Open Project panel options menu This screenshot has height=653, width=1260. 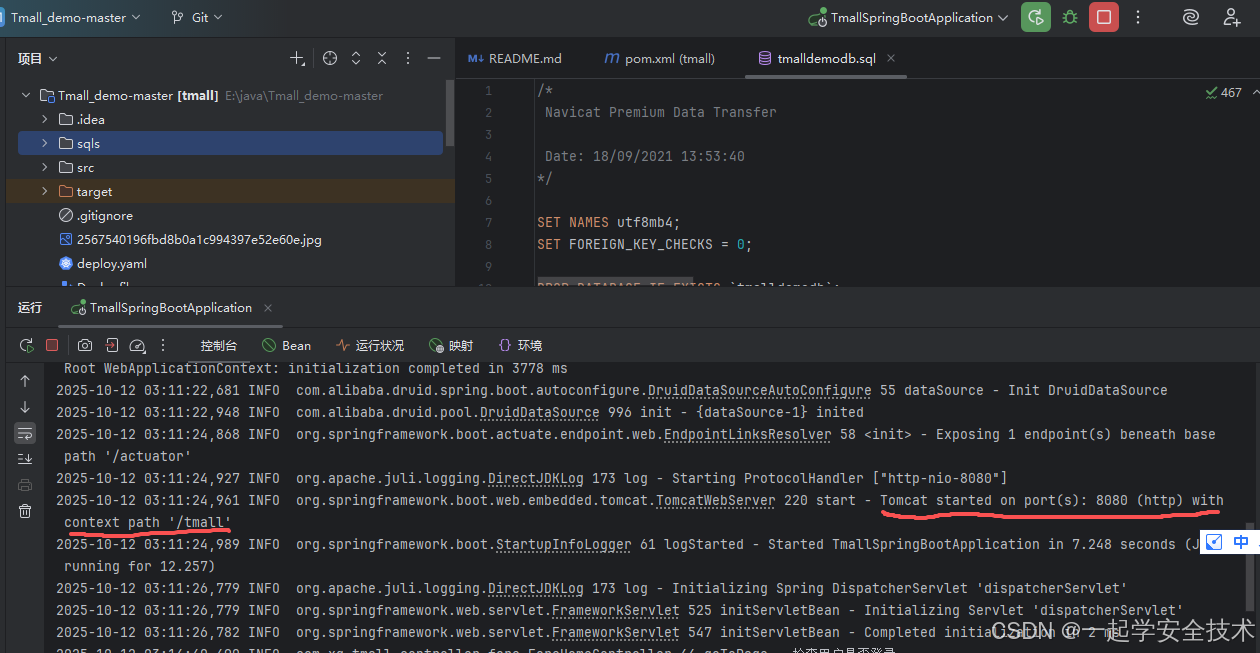pyautogui.click(x=408, y=59)
